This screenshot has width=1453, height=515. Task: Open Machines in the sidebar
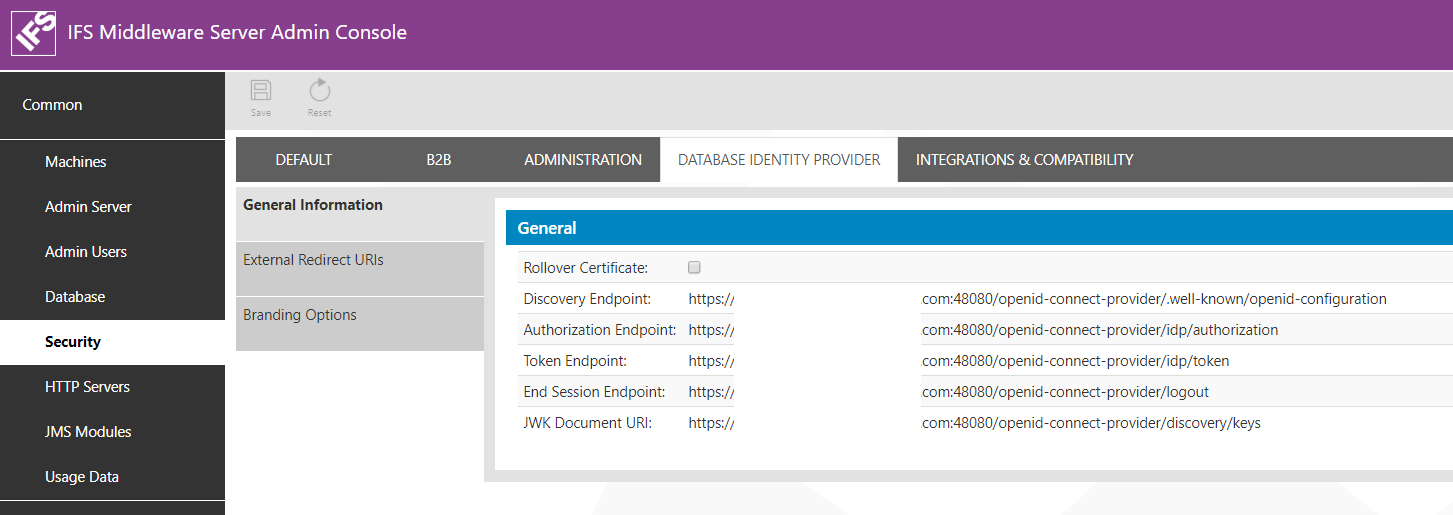(x=76, y=162)
